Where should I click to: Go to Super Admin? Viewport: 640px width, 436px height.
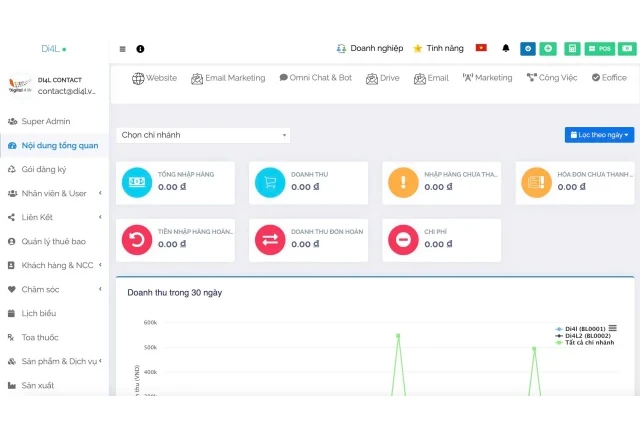(54, 121)
